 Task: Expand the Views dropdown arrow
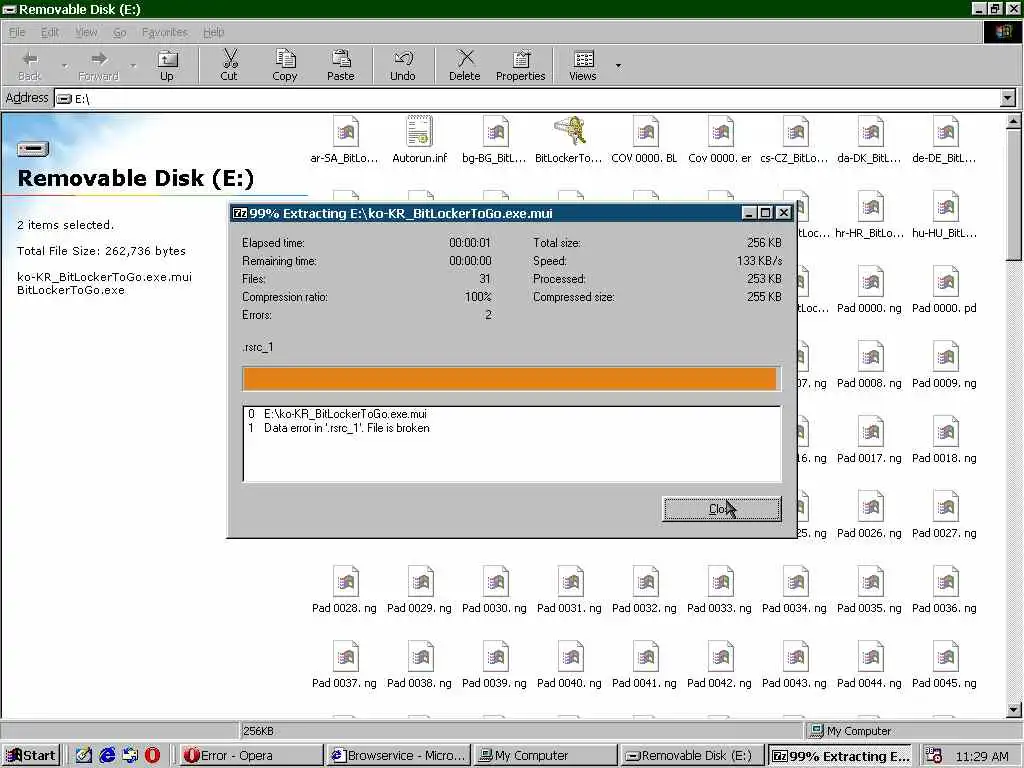tap(618, 65)
